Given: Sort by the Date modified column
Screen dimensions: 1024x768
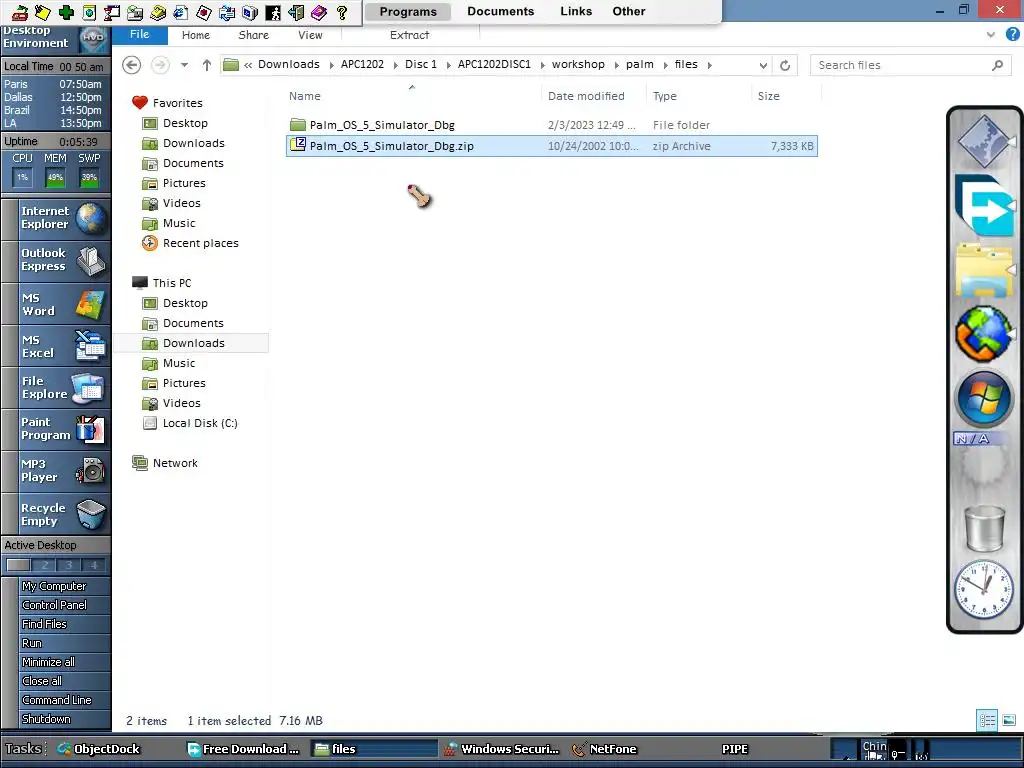Looking at the screenshot, I should click(586, 96).
